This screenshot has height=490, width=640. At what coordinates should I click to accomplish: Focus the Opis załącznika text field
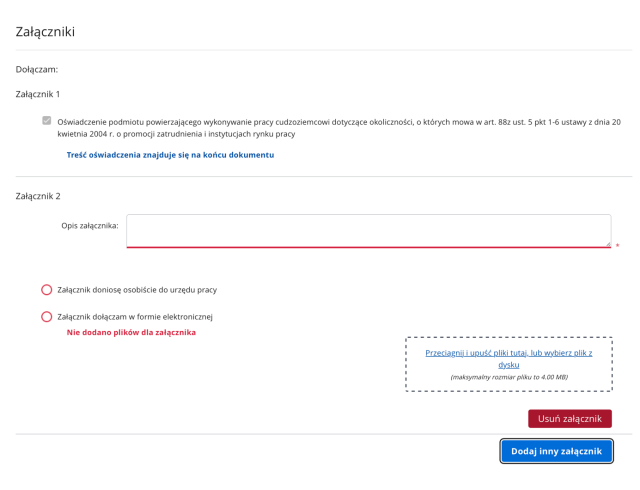click(x=368, y=230)
